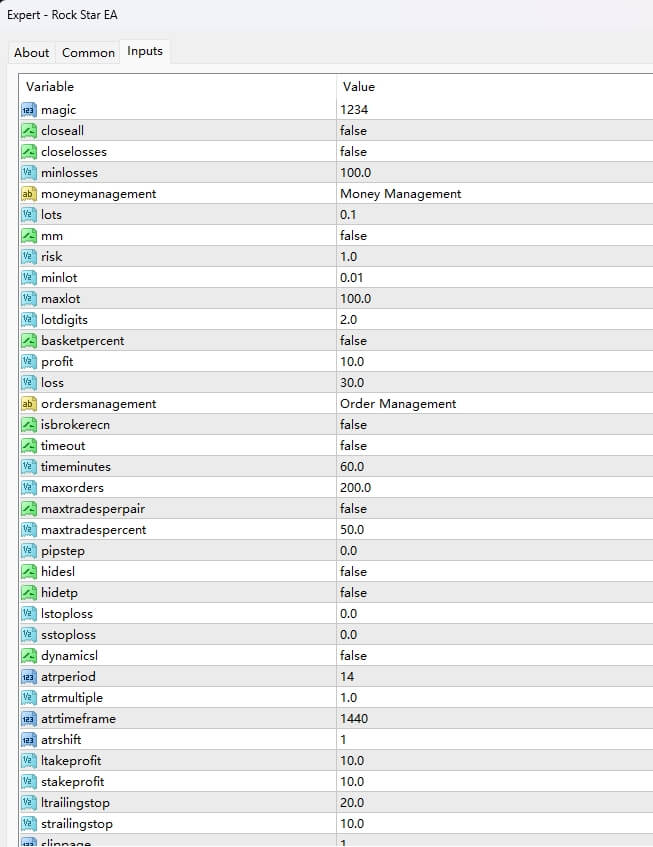Click the double icon beside ltrailingstop

pyautogui.click(x=29, y=803)
